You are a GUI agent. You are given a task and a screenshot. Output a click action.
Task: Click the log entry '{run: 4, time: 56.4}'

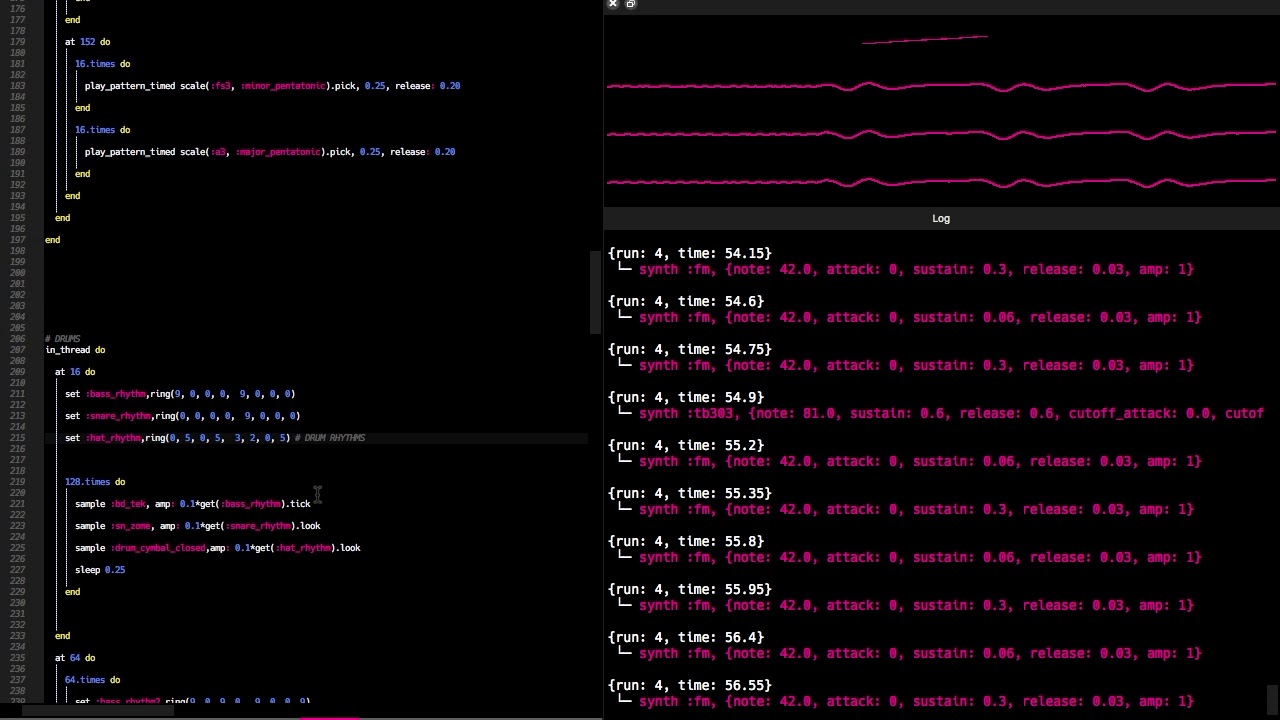point(686,637)
